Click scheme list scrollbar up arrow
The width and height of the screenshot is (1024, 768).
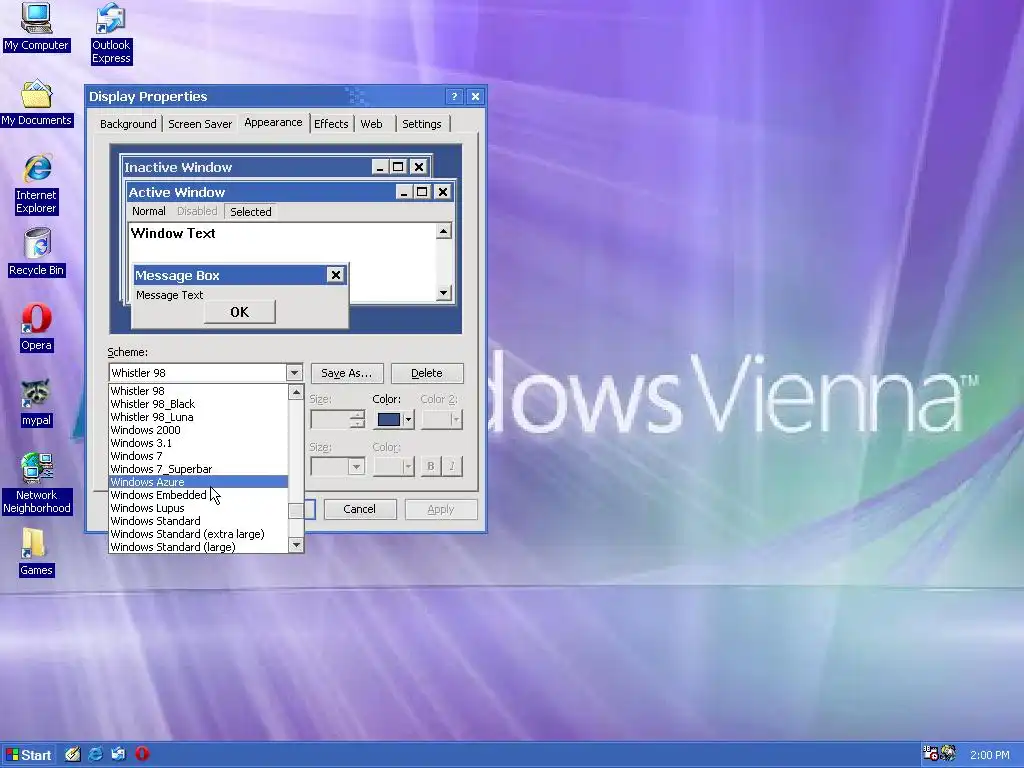(x=296, y=392)
